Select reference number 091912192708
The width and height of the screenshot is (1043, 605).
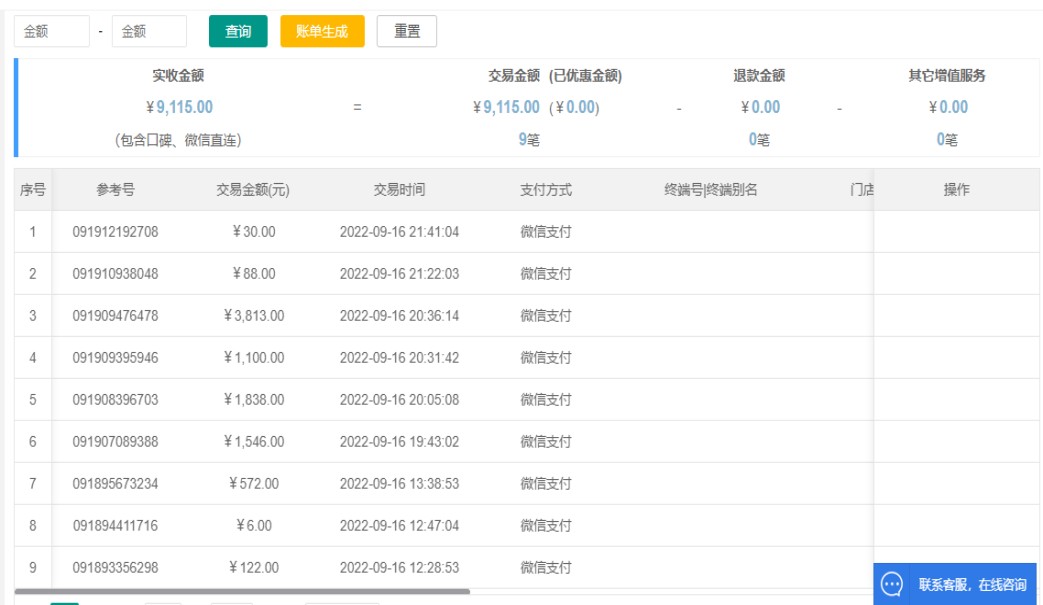pyautogui.click(x=115, y=232)
